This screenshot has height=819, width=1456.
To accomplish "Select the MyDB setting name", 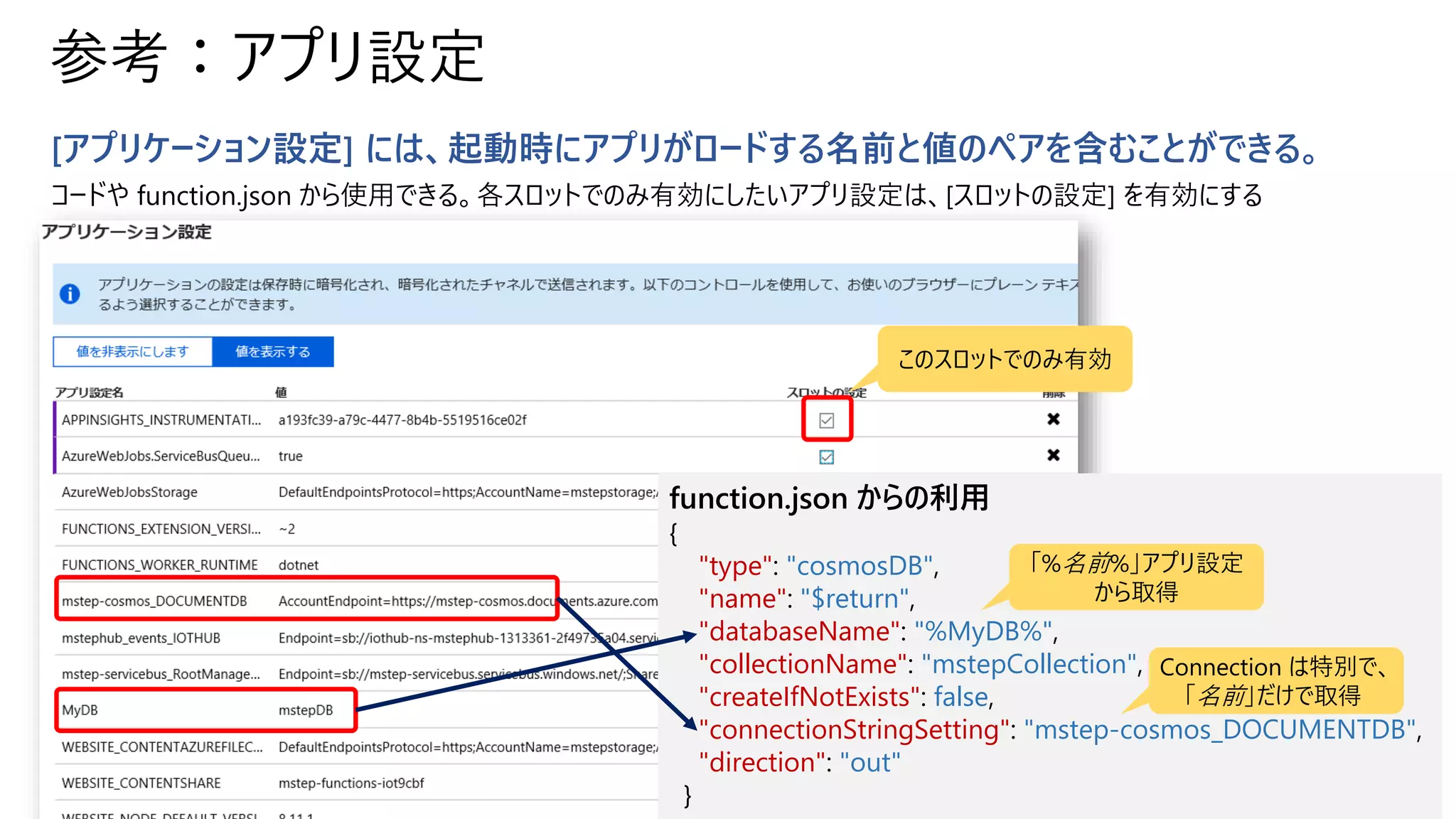I will 80,710.
